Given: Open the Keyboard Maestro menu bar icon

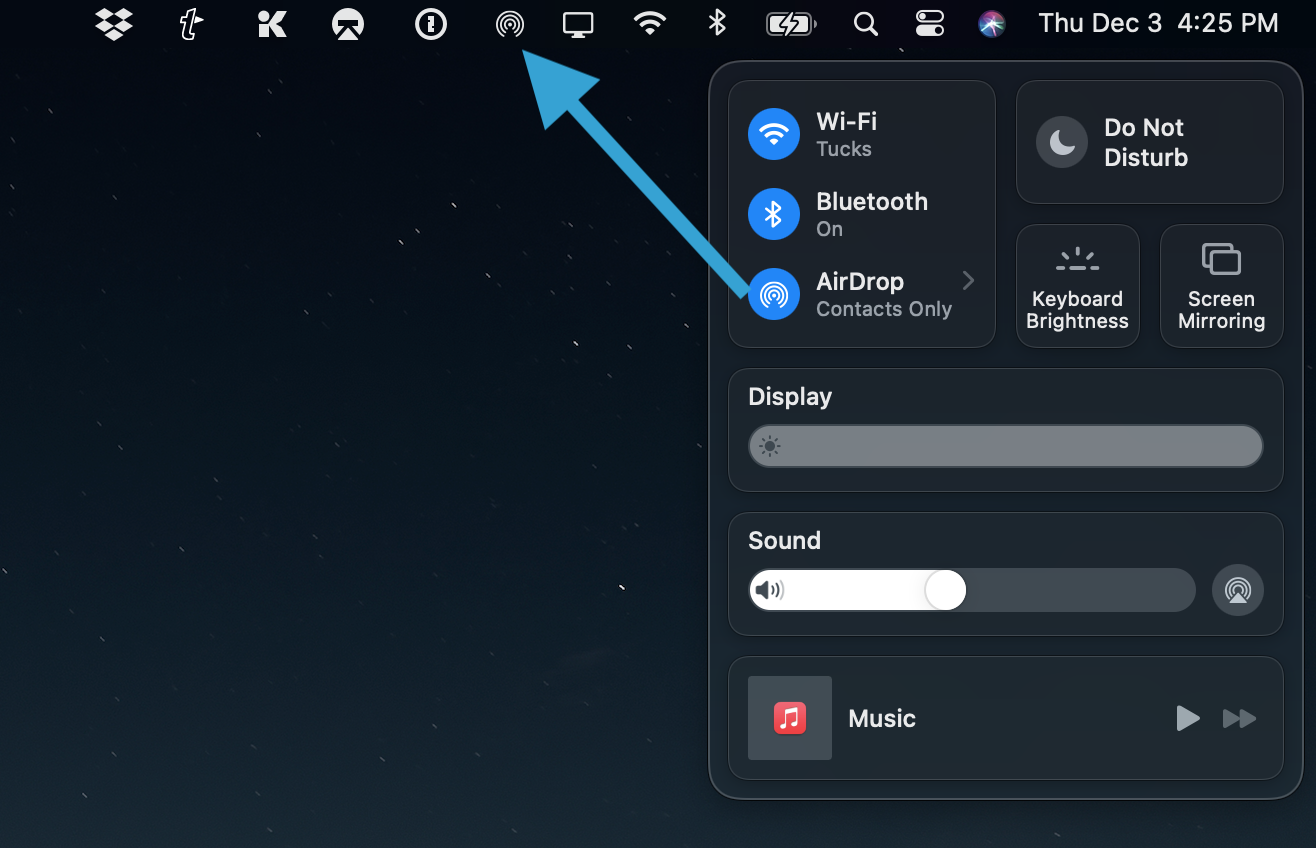Looking at the screenshot, I should tap(271, 24).
